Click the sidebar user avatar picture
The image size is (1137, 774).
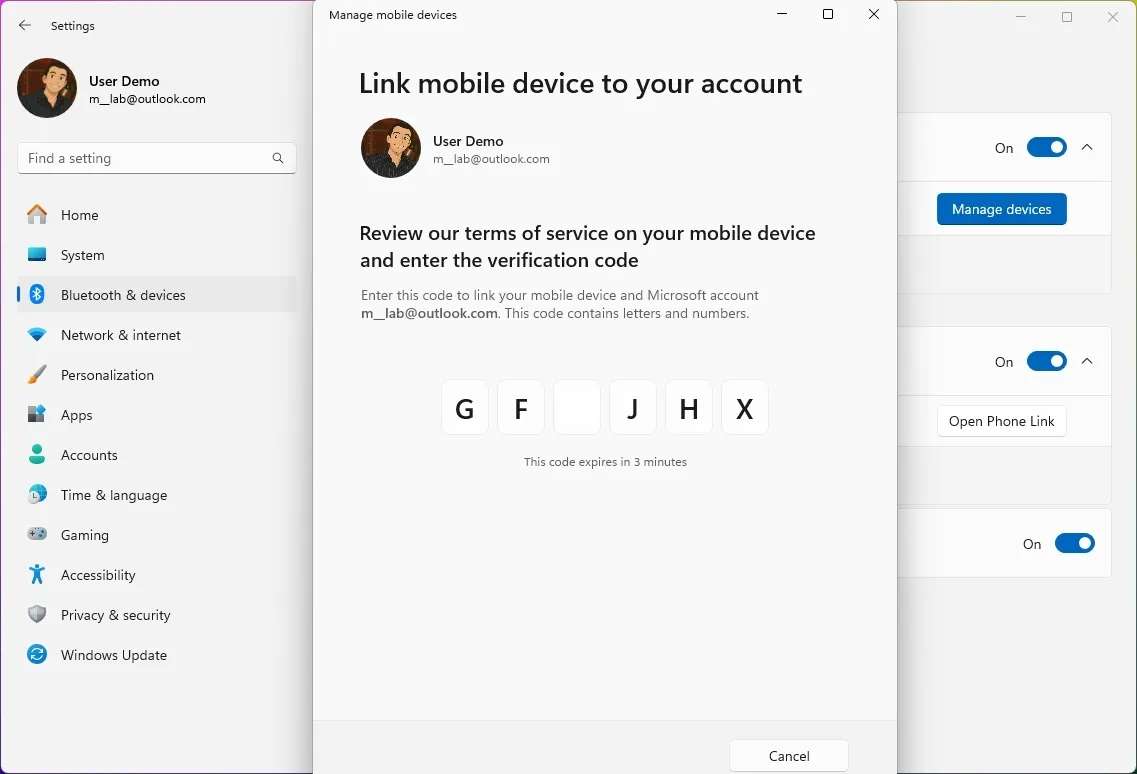[x=47, y=88]
